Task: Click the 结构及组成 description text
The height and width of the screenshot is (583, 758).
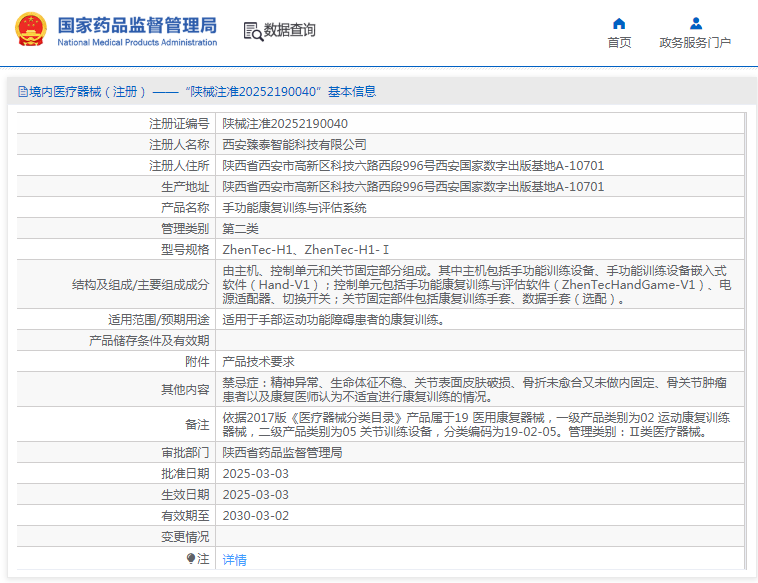Action: (477, 284)
